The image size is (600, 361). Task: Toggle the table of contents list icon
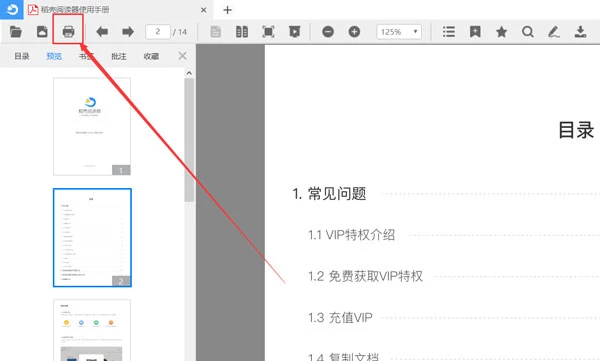449,31
